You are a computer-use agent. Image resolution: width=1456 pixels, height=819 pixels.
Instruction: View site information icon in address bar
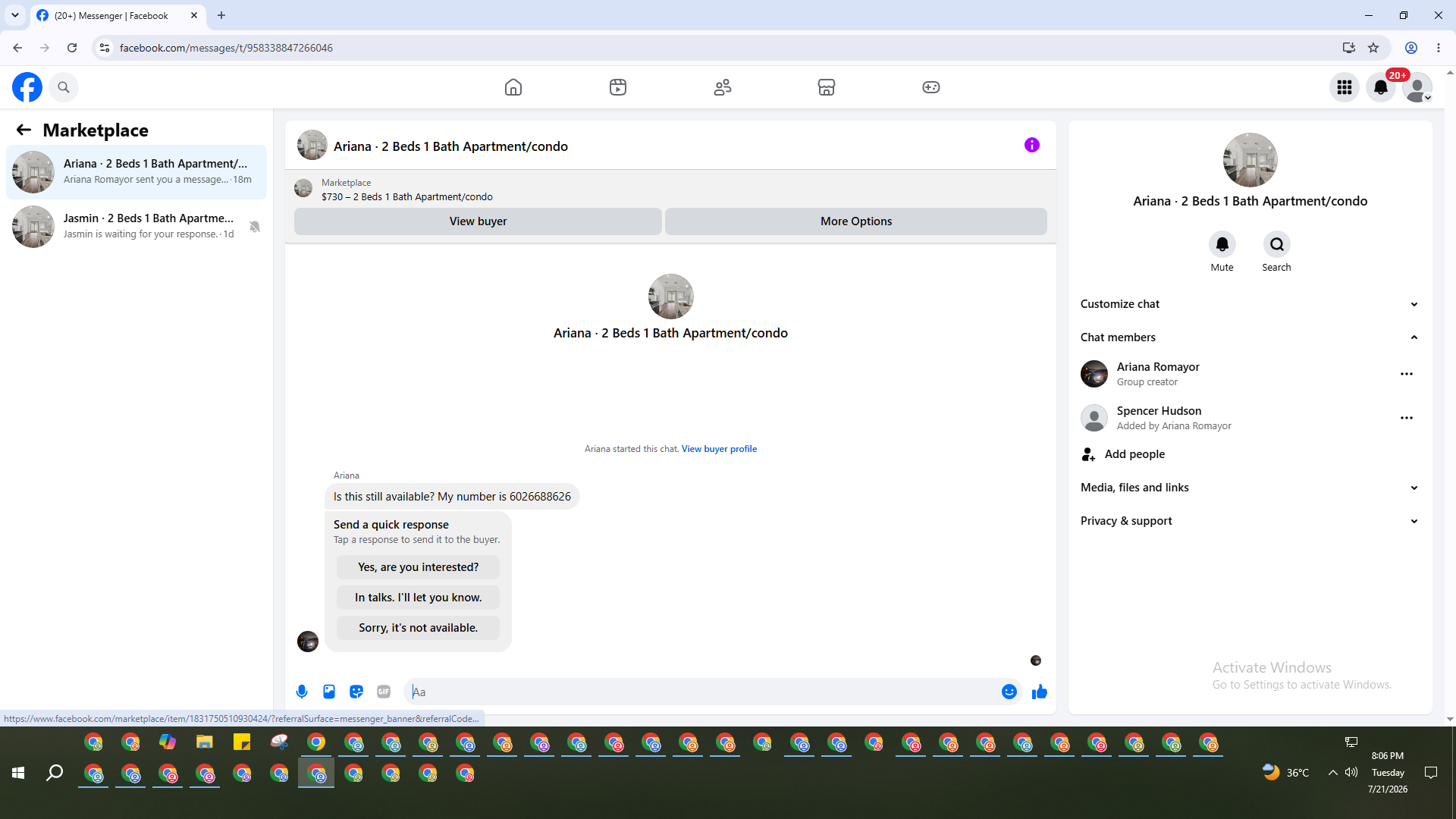(105, 48)
